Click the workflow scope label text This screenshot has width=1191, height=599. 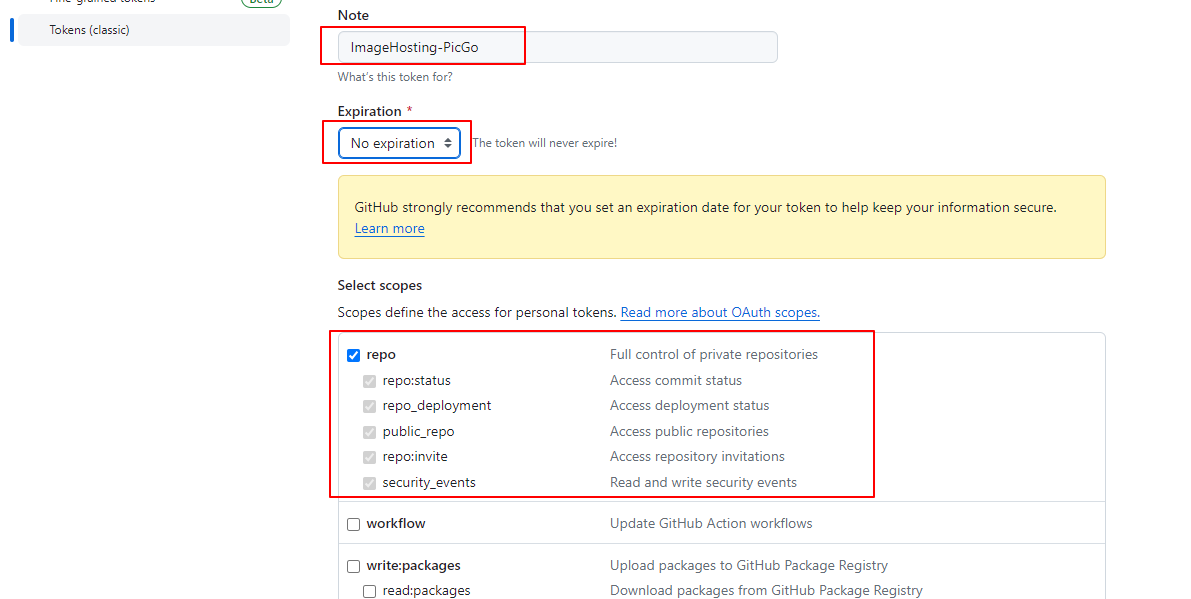coord(396,524)
